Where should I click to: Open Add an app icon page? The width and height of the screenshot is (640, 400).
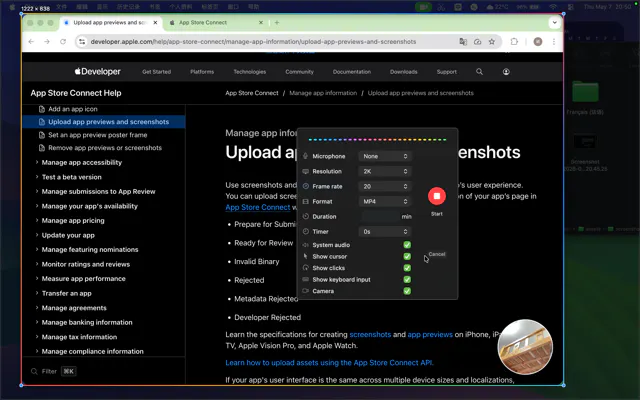pos(73,109)
